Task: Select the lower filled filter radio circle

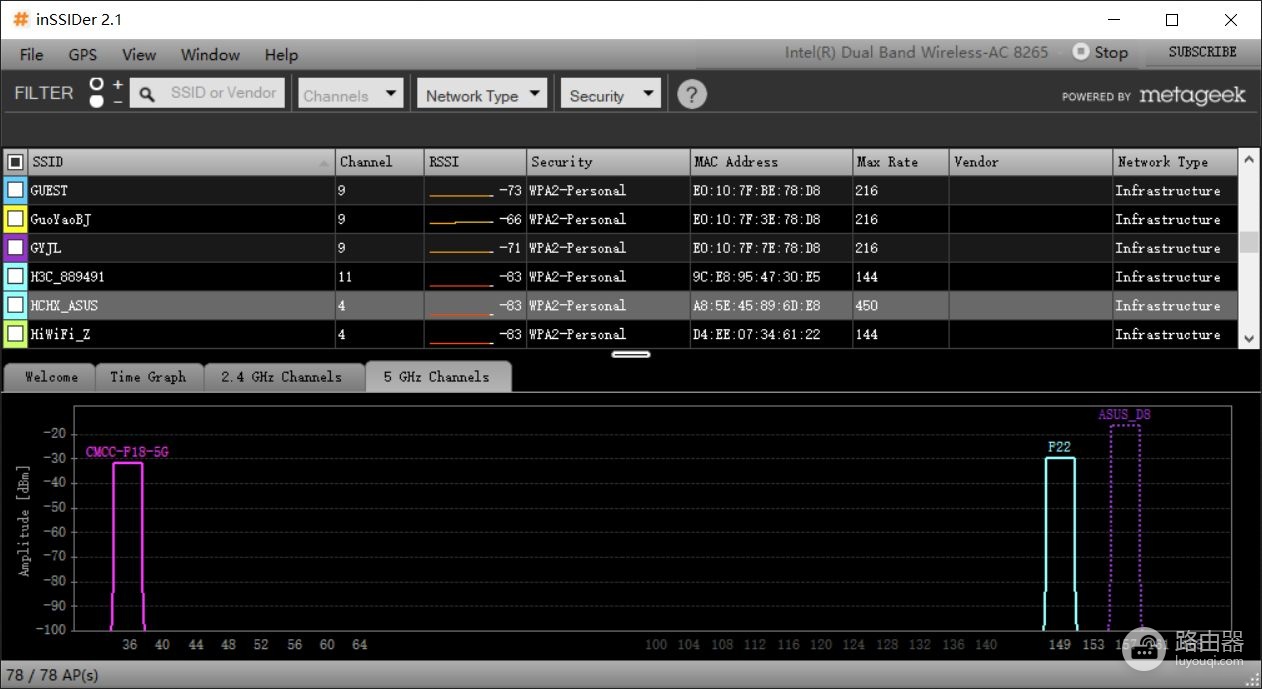Action: point(97,101)
